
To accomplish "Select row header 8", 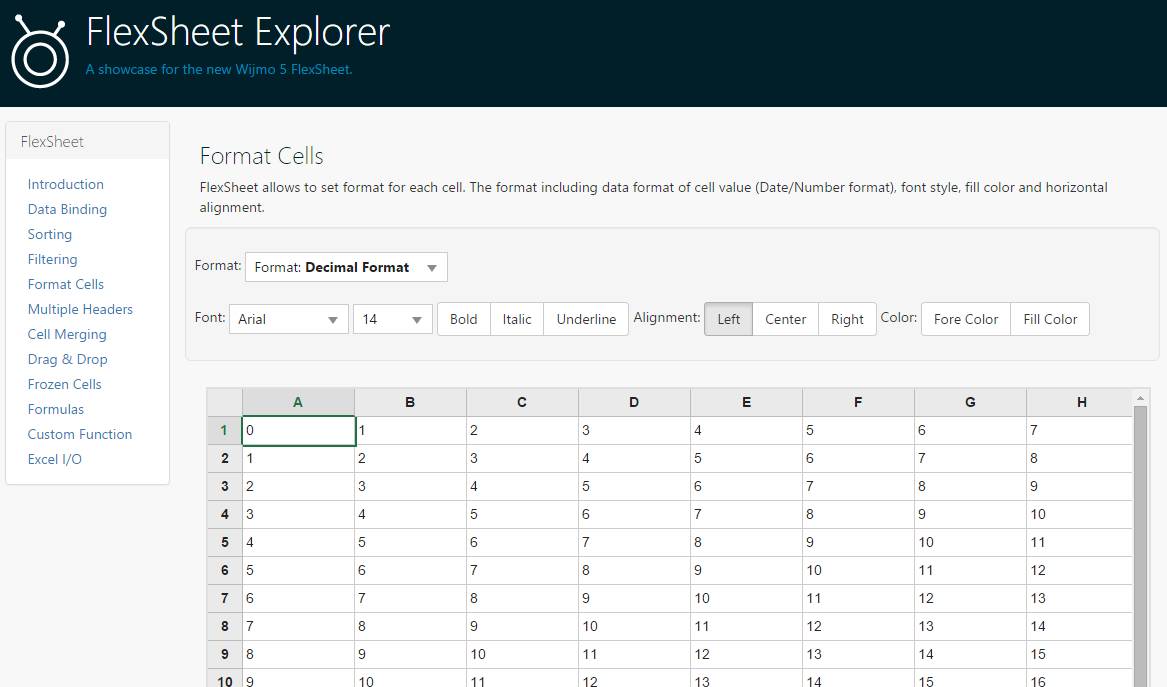I will point(225,627).
